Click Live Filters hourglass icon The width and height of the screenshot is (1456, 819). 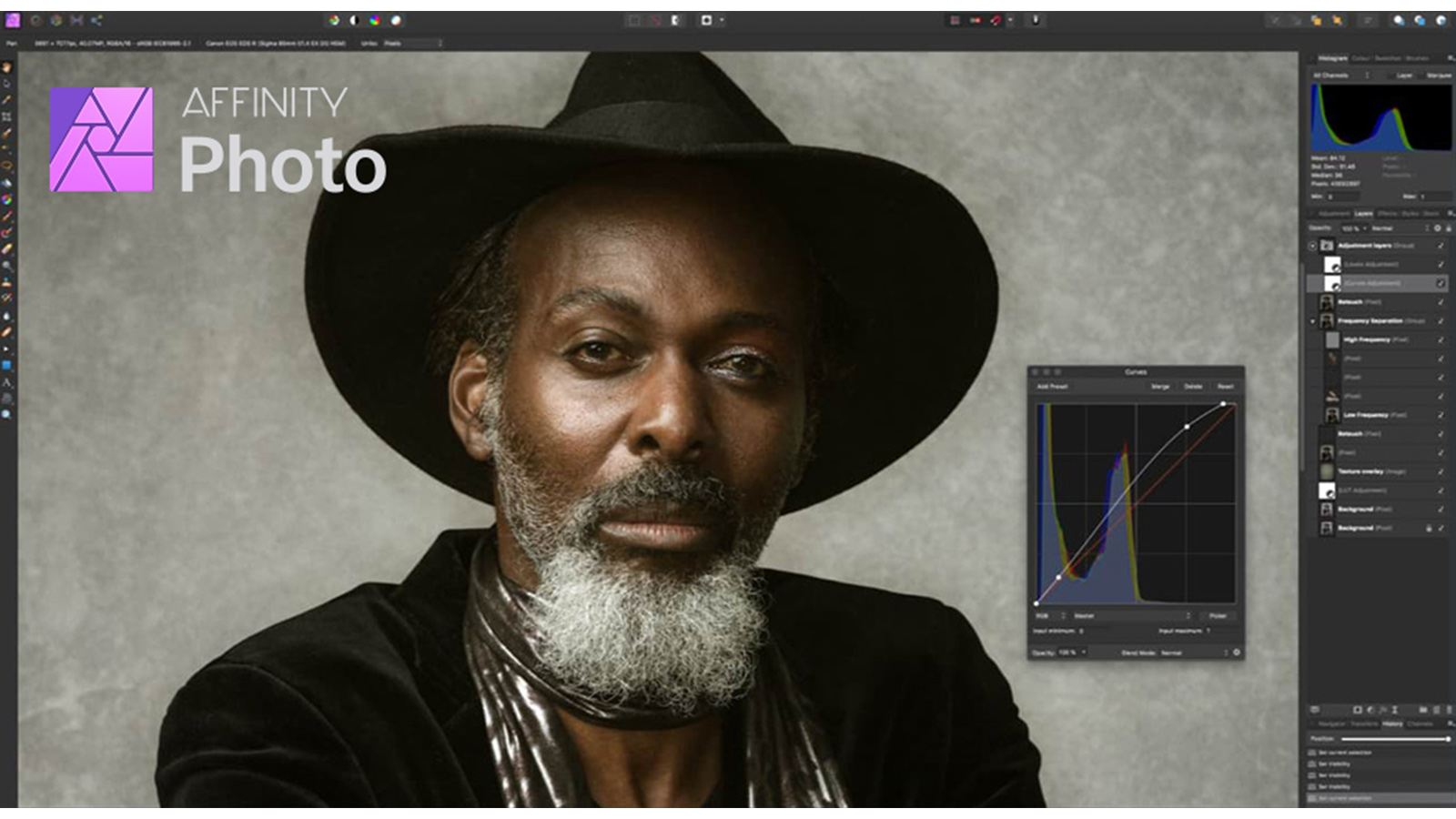1395,710
